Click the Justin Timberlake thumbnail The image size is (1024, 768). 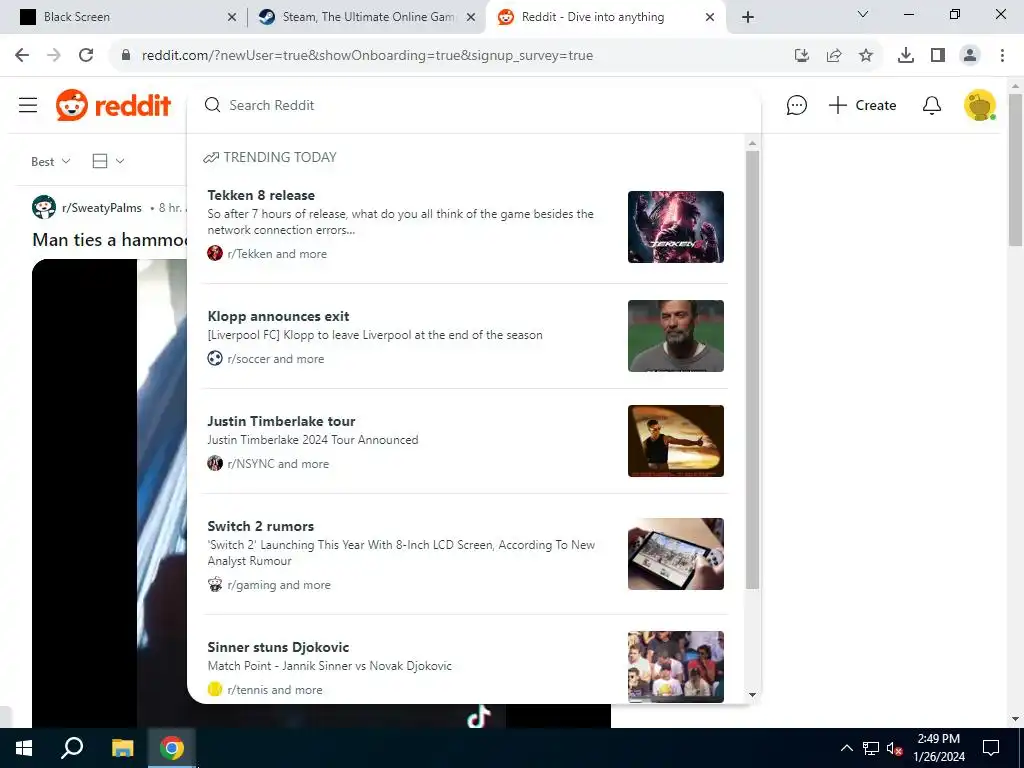[675, 441]
